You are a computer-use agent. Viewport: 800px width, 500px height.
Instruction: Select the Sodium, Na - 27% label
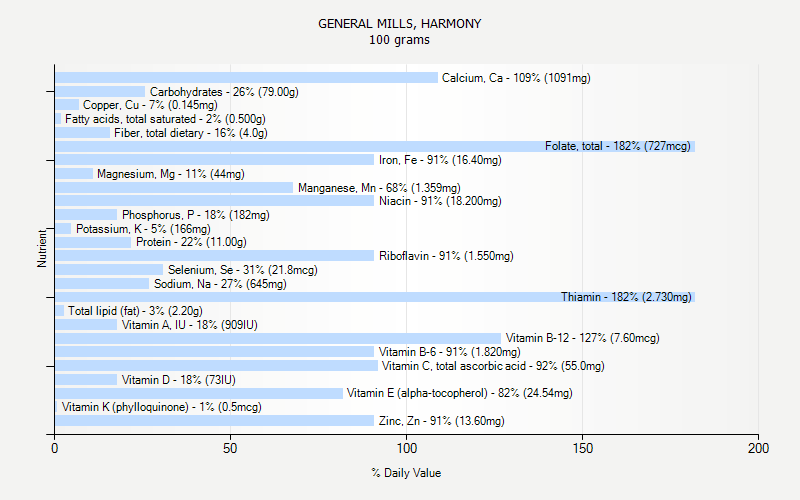point(220,284)
